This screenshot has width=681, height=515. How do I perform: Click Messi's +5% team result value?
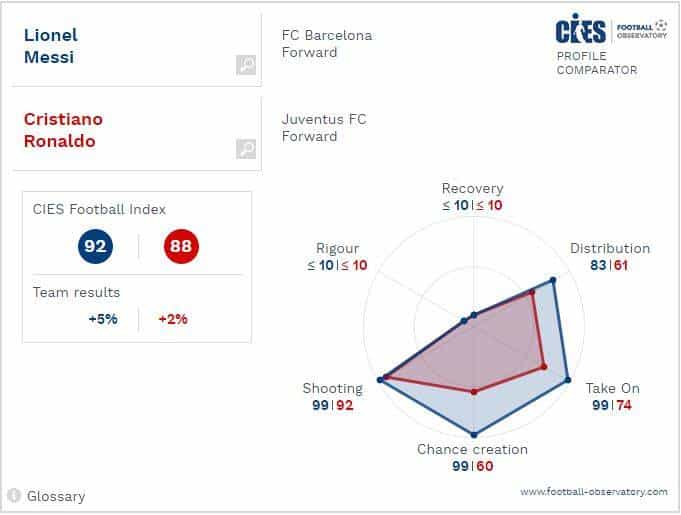tap(103, 320)
